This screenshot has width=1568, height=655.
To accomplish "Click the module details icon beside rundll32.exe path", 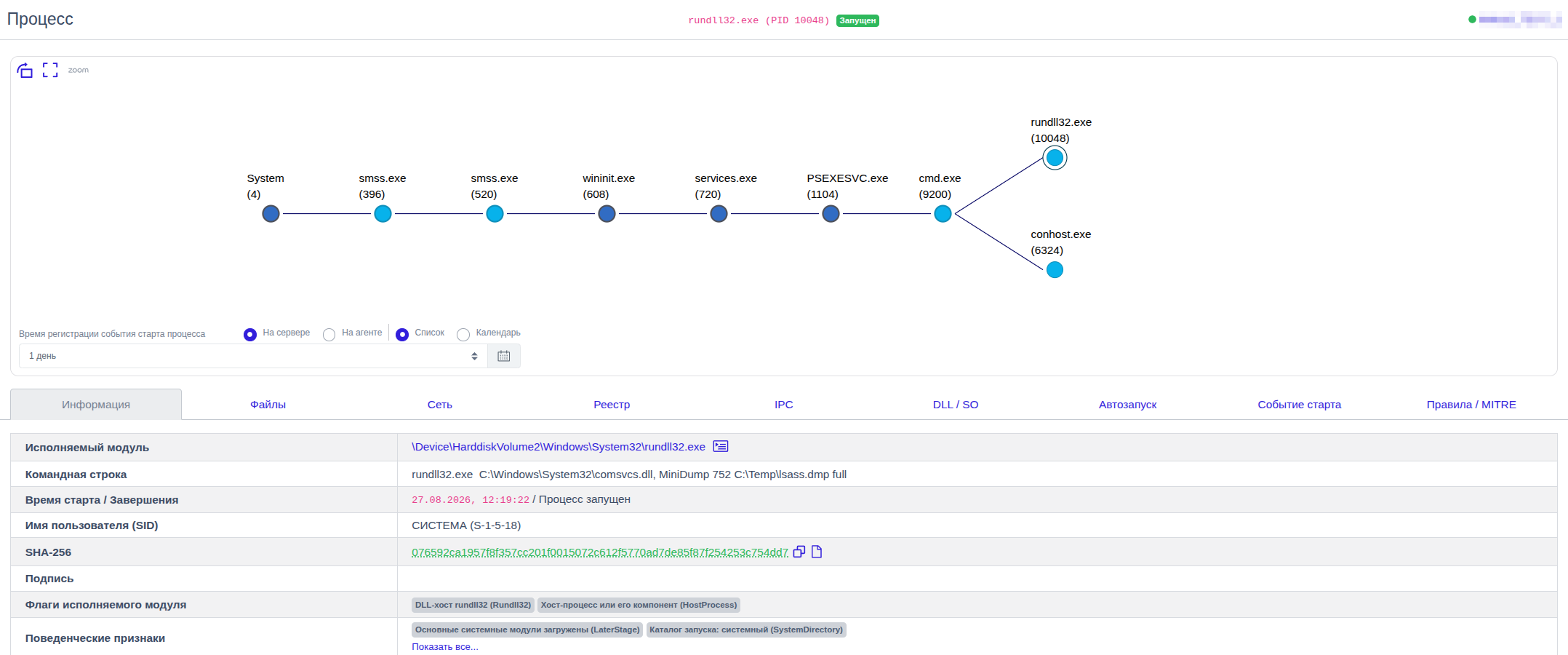I will [x=721, y=446].
